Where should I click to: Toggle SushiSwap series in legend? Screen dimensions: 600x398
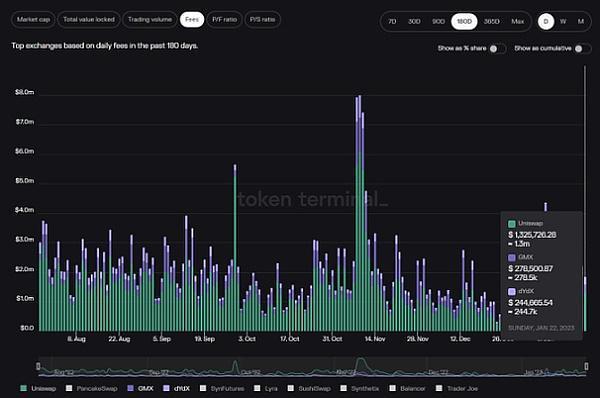309,388
